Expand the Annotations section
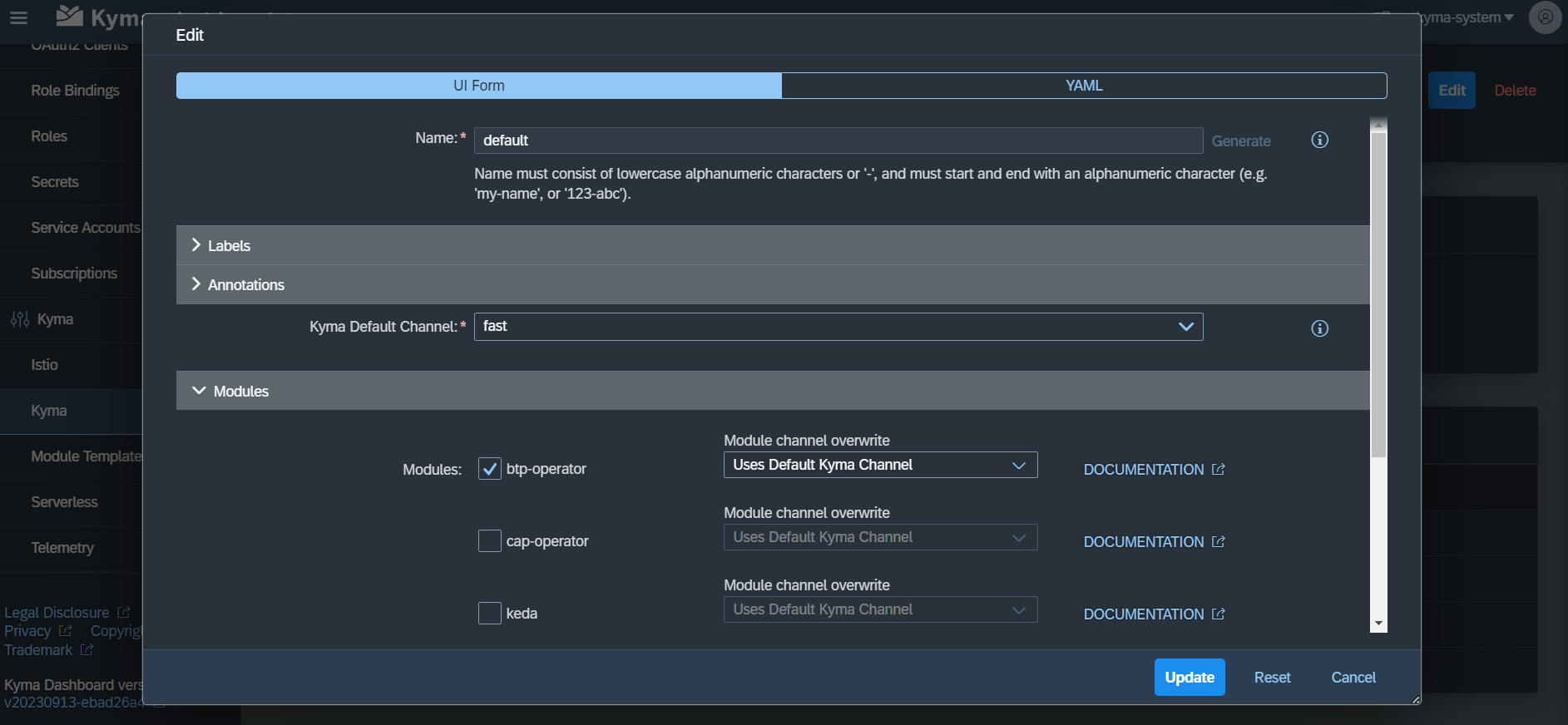Image resolution: width=1568 pixels, height=725 pixels. click(x=773, y=284)
